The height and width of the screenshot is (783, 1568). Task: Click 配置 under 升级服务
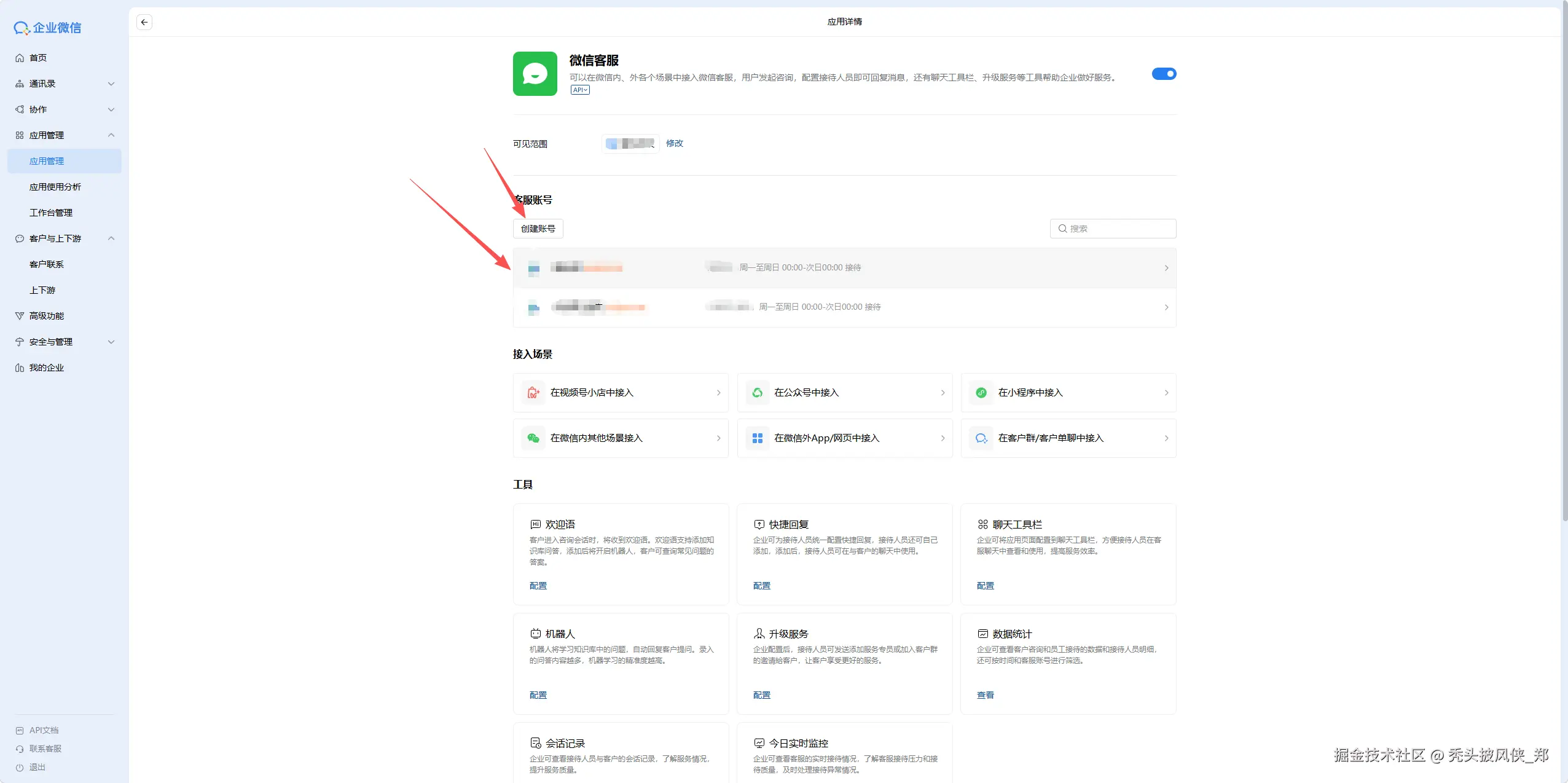pyautogui.click(x=762, y=695)
